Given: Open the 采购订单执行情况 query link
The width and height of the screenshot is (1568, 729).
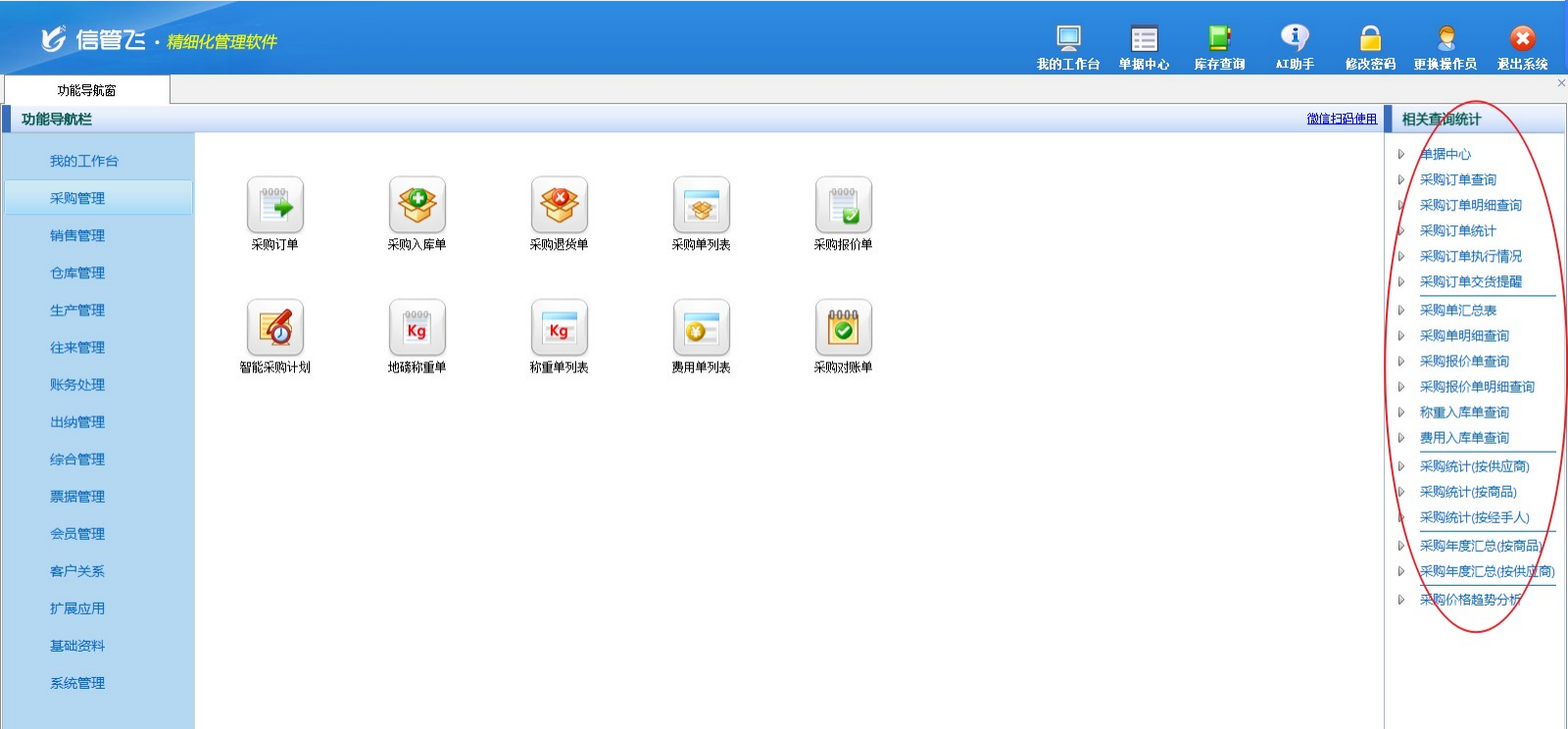Looking at the screenshot, I should coord(1470,257).
